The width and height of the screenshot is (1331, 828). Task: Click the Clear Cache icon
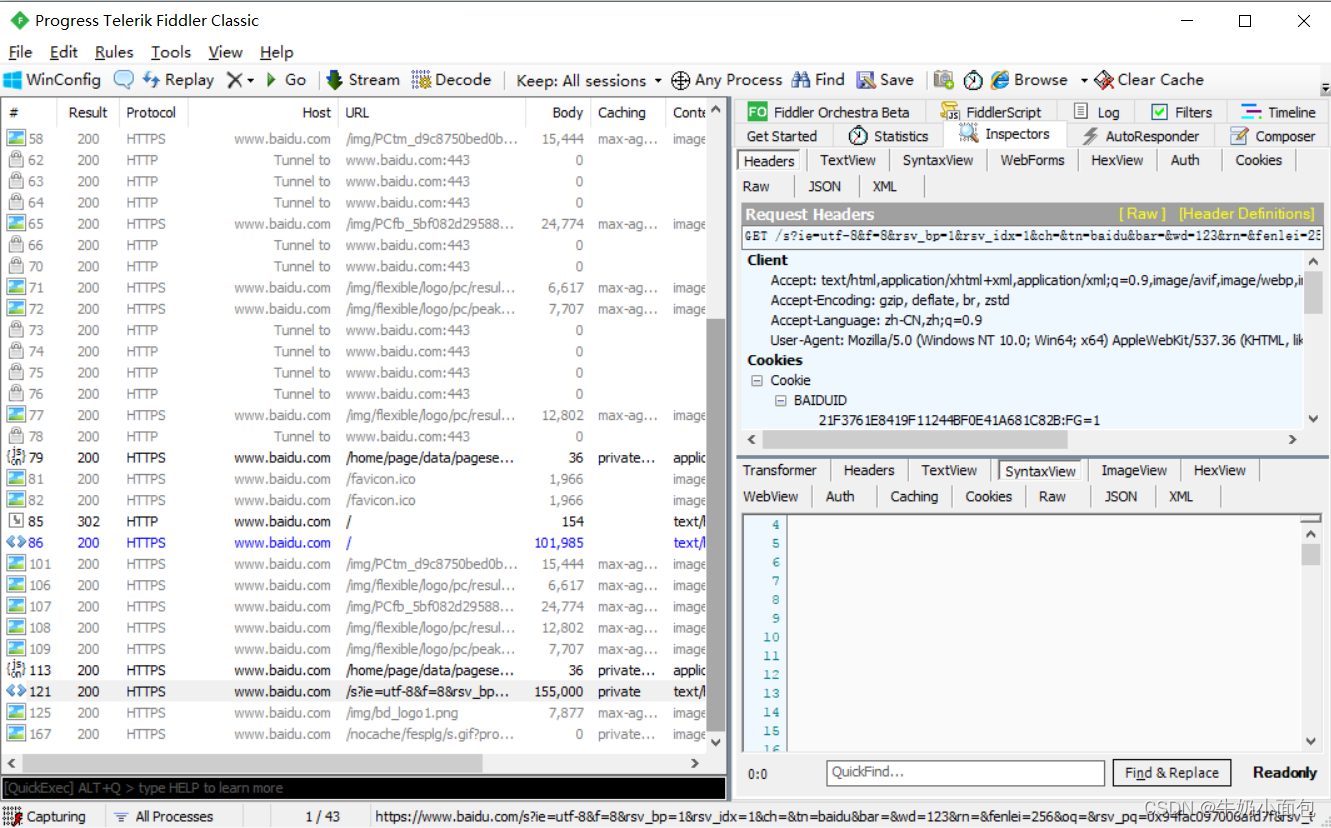tap(1148, 79)
